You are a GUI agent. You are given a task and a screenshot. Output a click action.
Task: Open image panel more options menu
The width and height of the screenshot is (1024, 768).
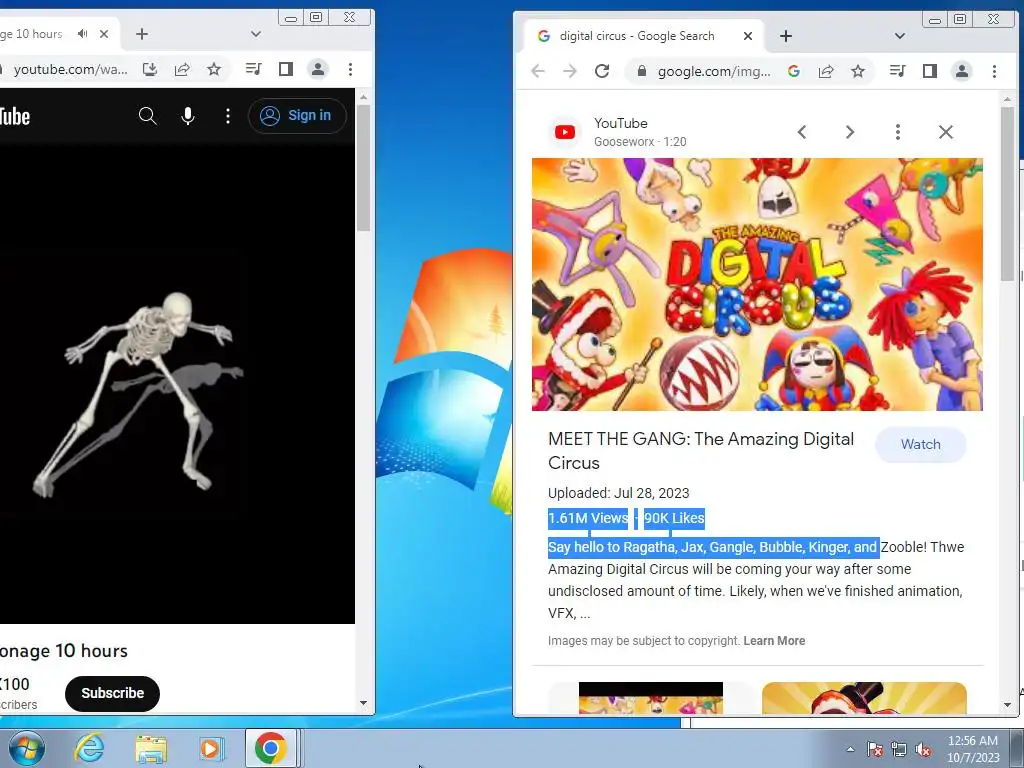tap(898, 133)
